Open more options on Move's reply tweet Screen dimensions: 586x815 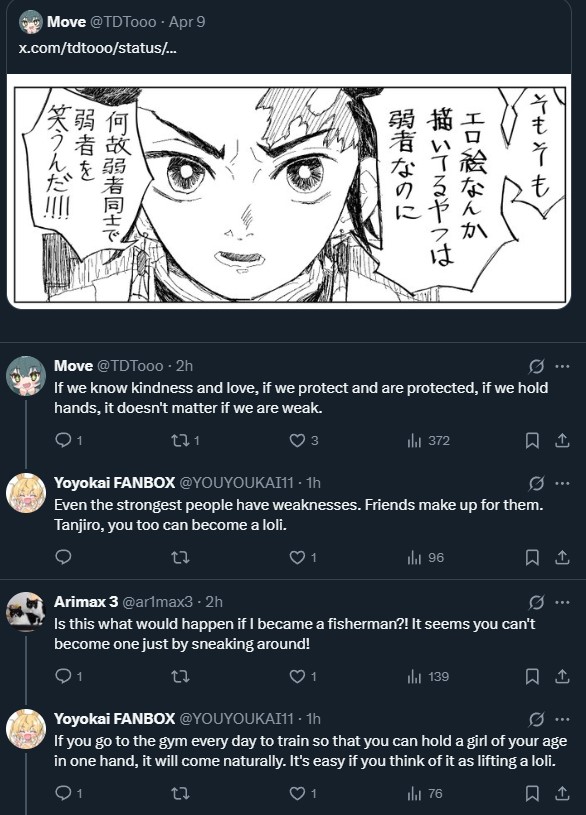[562, 366]
